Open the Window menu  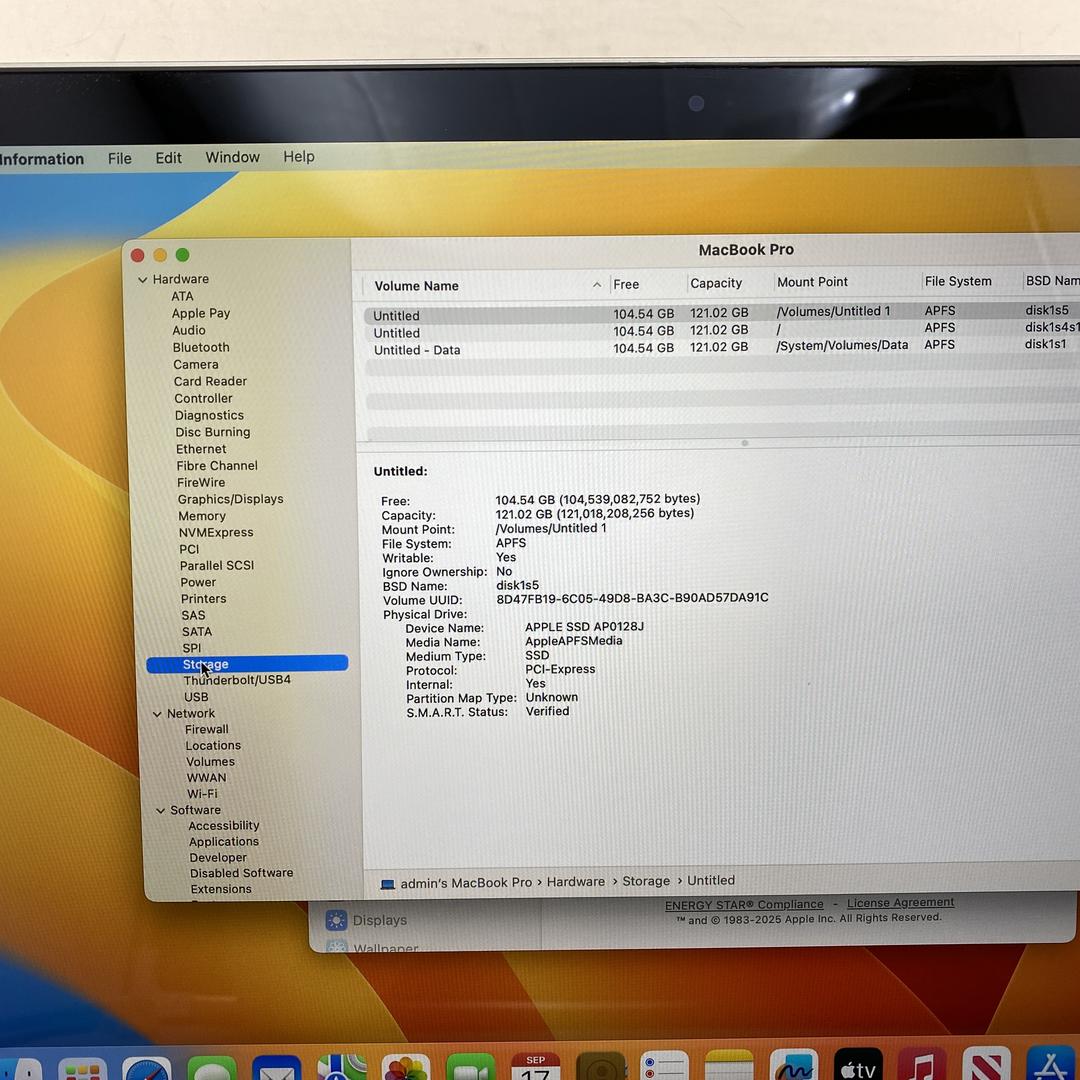click(x=232, y=157)
